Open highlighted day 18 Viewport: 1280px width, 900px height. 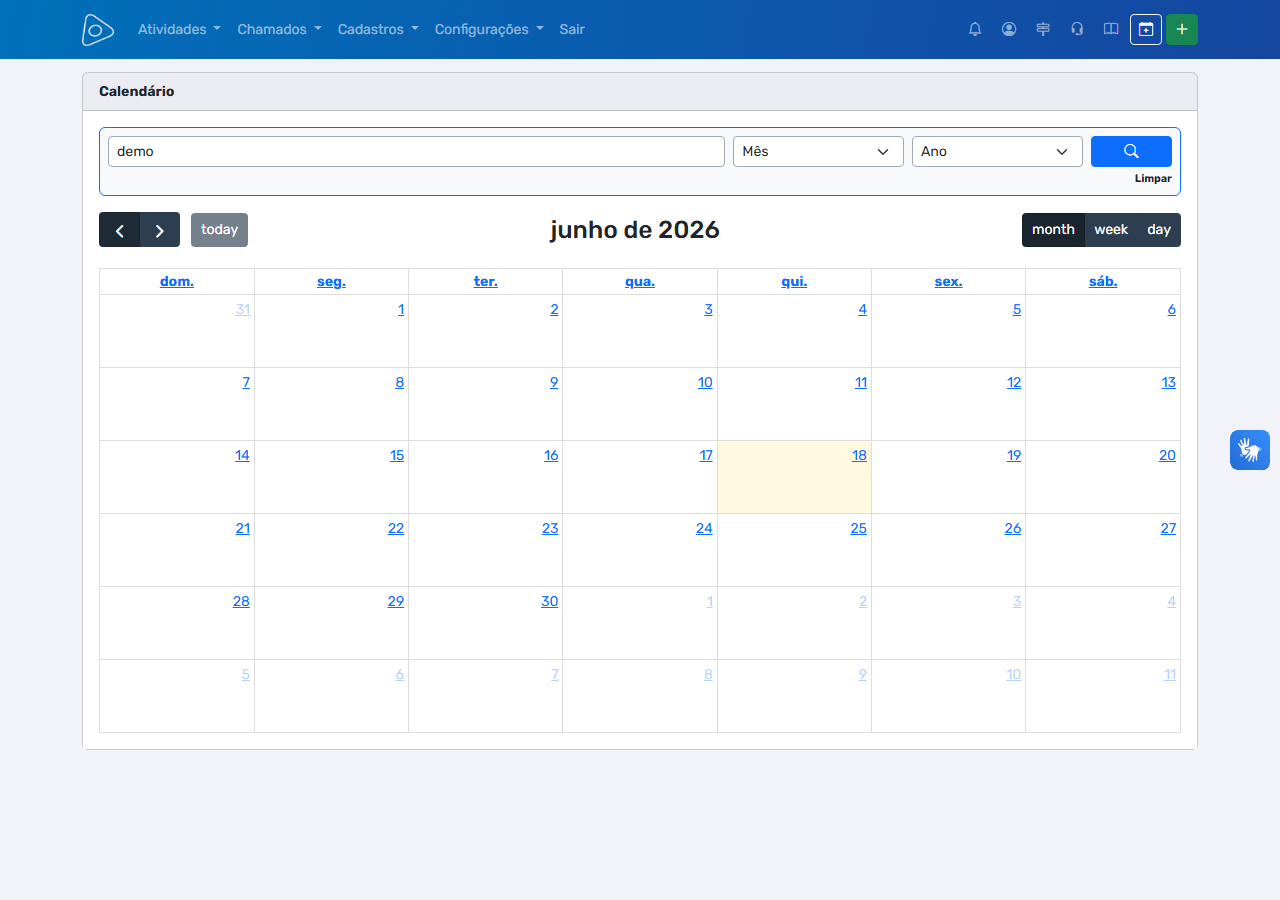(859, 456)
